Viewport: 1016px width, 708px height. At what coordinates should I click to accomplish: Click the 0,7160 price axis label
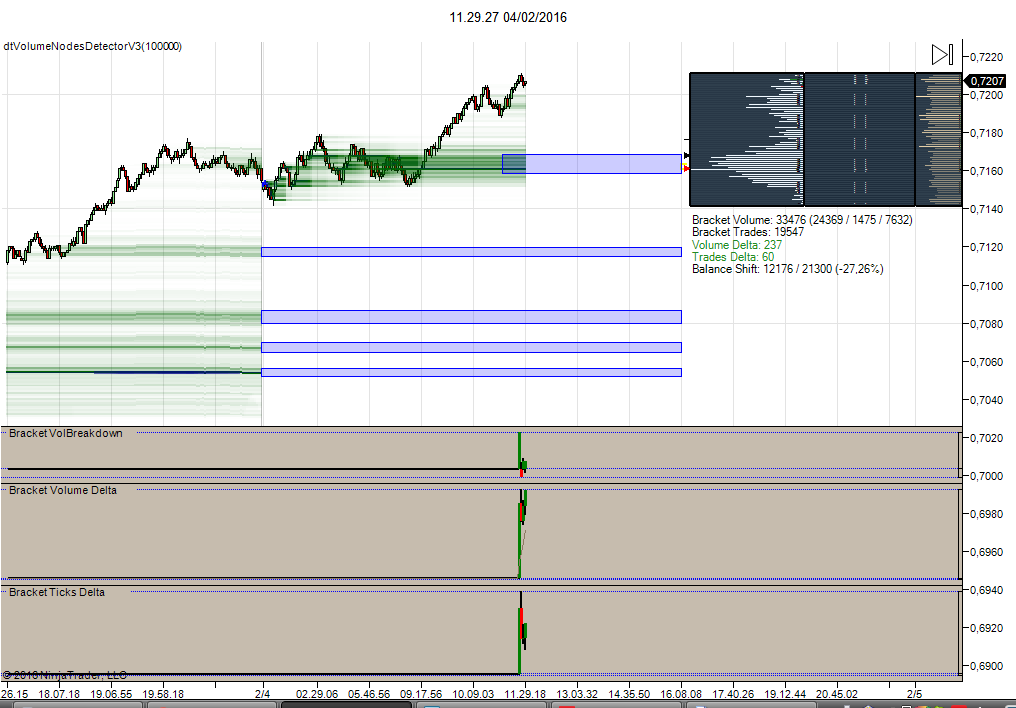(x=986, y=171)
